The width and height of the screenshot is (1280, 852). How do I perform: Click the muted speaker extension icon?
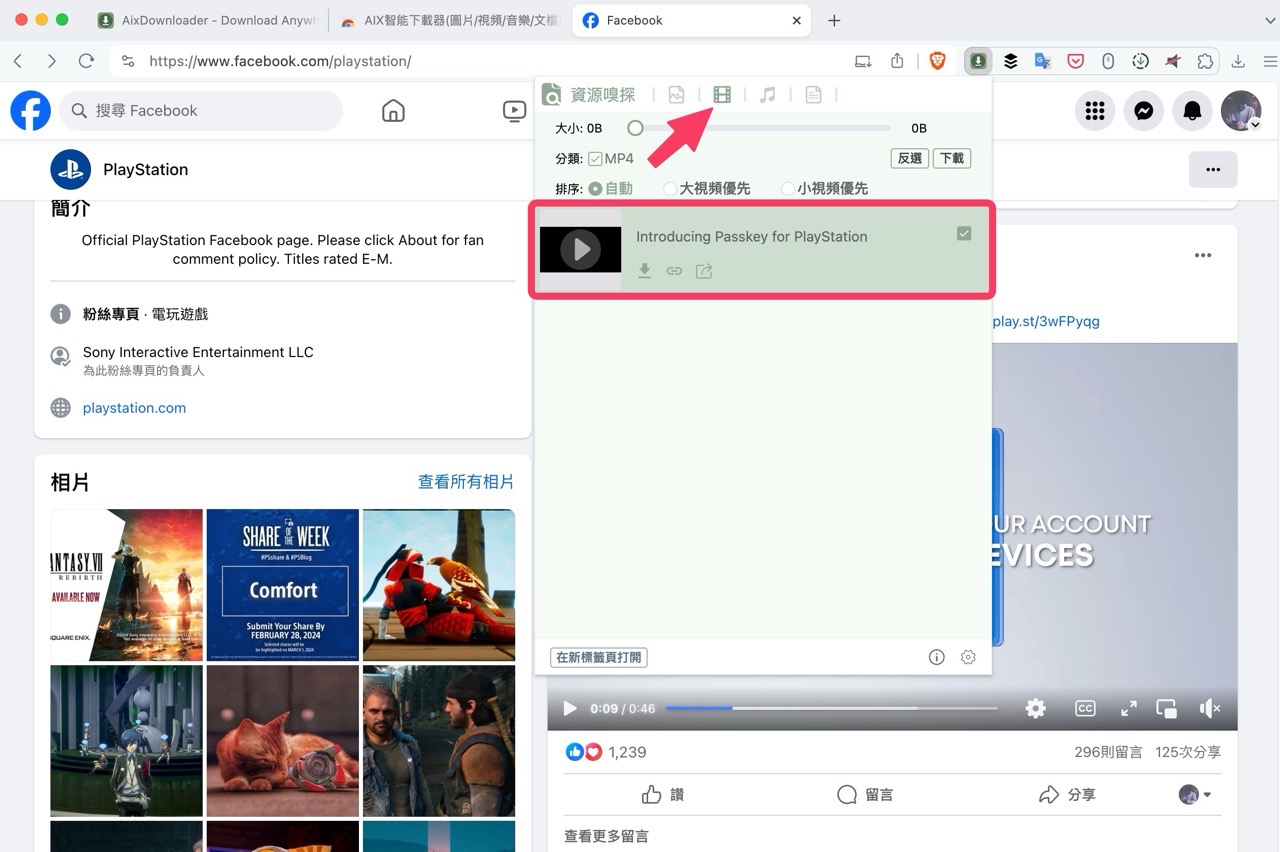click(x=1173, y=61)
